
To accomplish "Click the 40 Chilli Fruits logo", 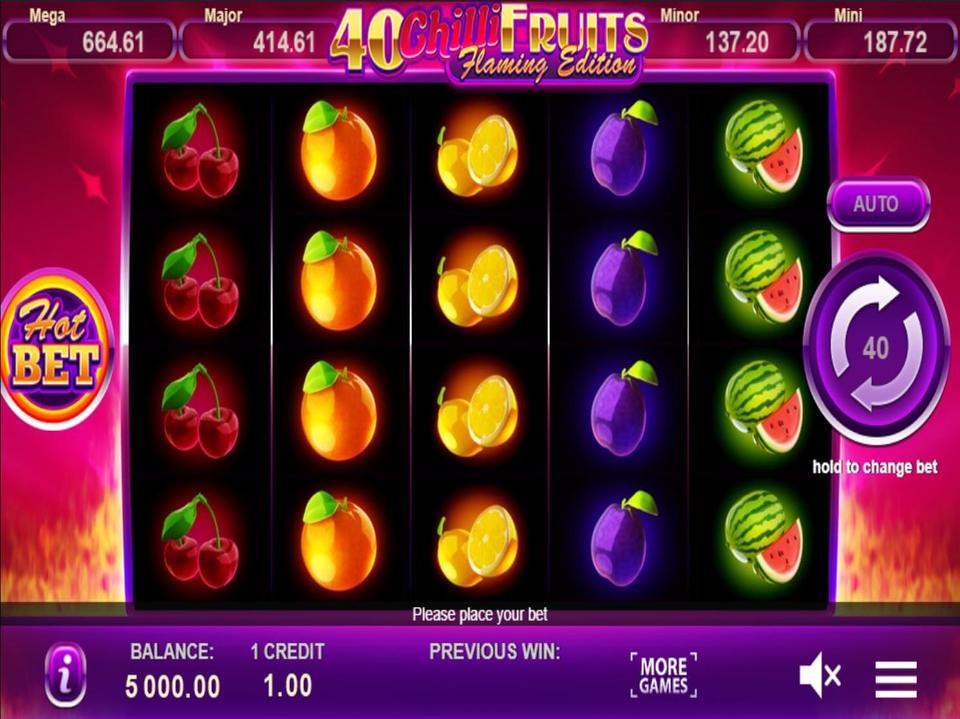I will click(x=488, y=43).
